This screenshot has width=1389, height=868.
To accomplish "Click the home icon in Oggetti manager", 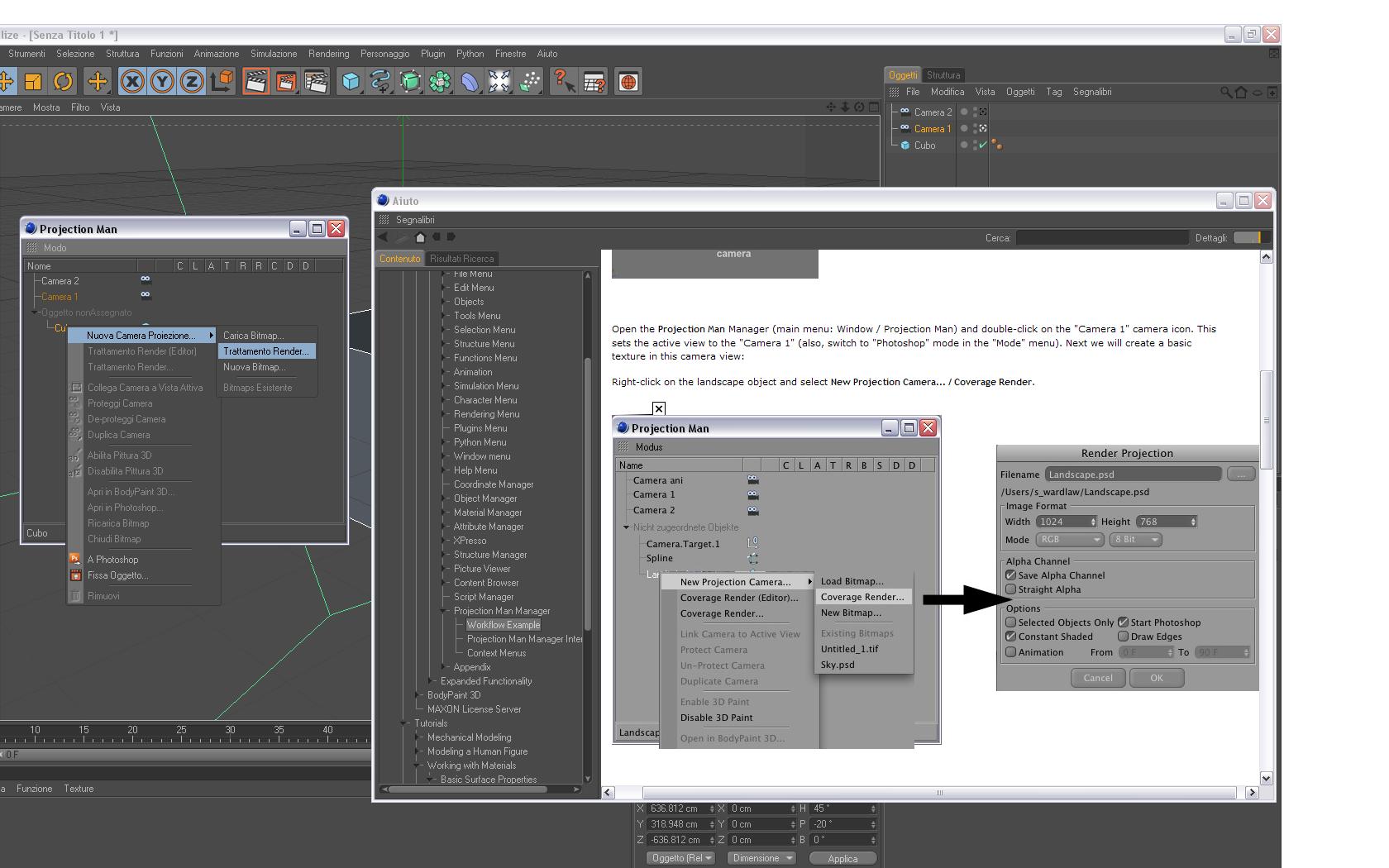I will pos(1241,92).
